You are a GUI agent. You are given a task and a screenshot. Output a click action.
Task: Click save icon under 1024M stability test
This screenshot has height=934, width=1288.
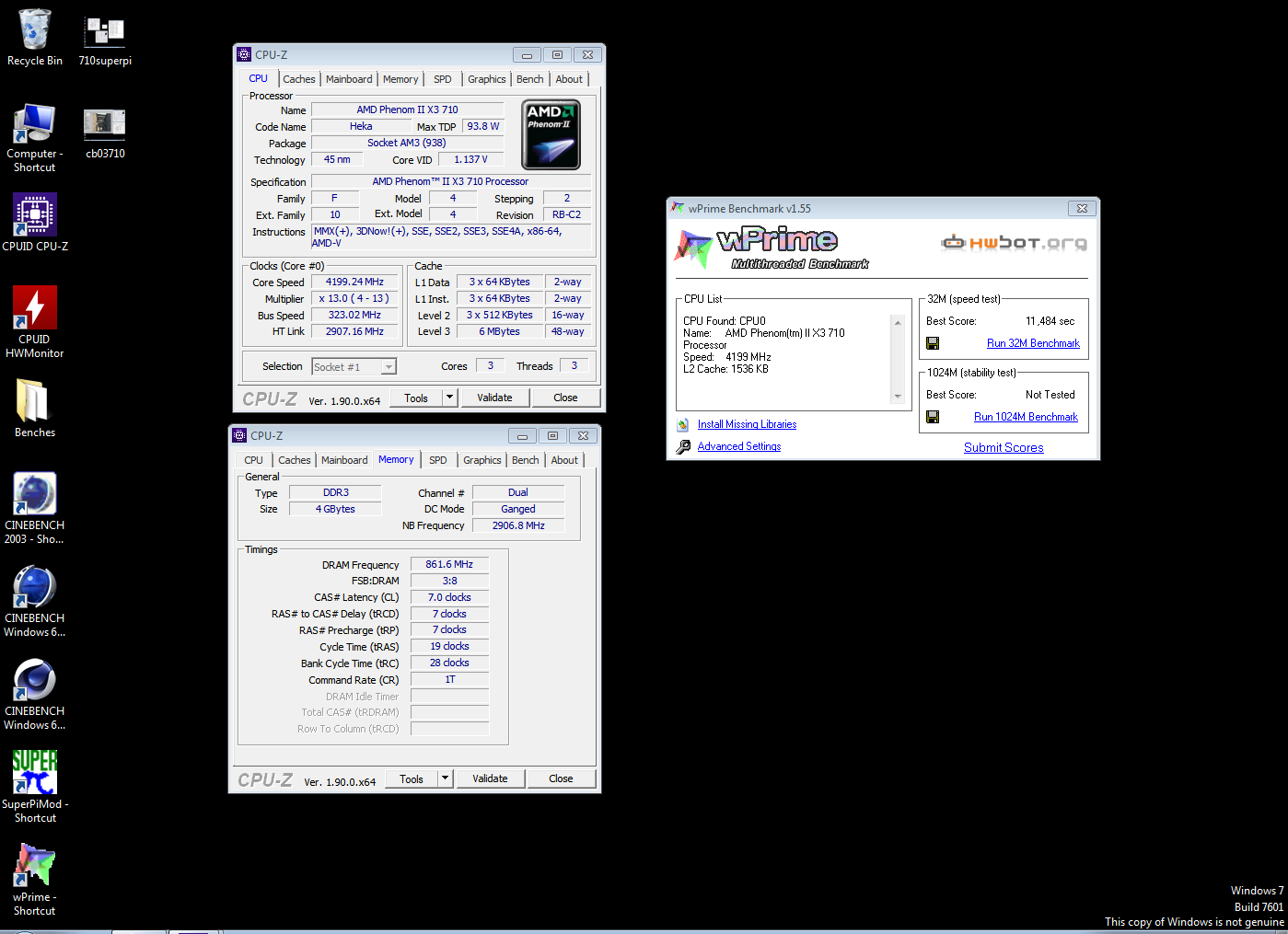933,417
